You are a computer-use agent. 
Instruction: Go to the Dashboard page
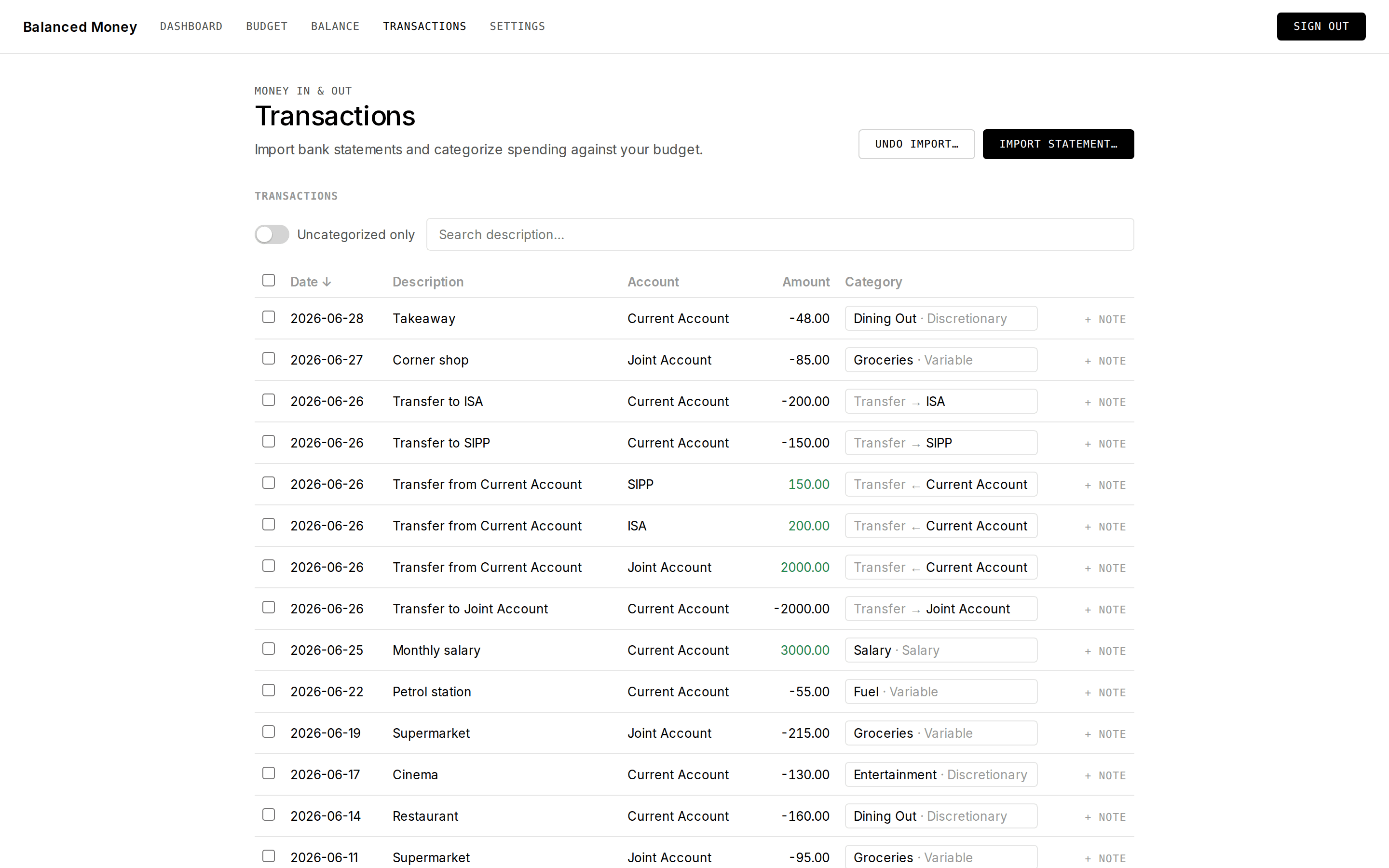click(x=191, y=27)
